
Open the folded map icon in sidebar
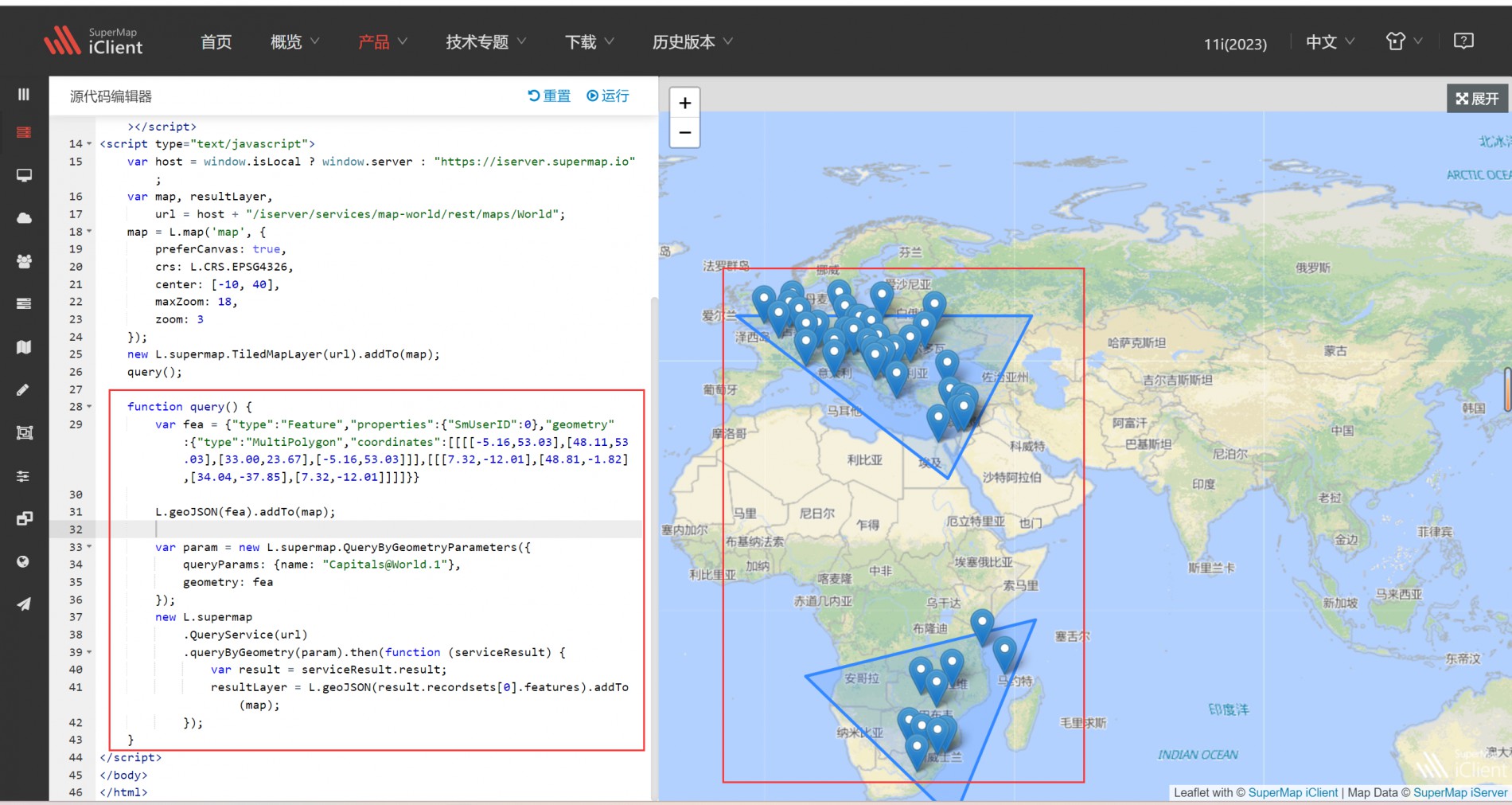tap(24, 347)
